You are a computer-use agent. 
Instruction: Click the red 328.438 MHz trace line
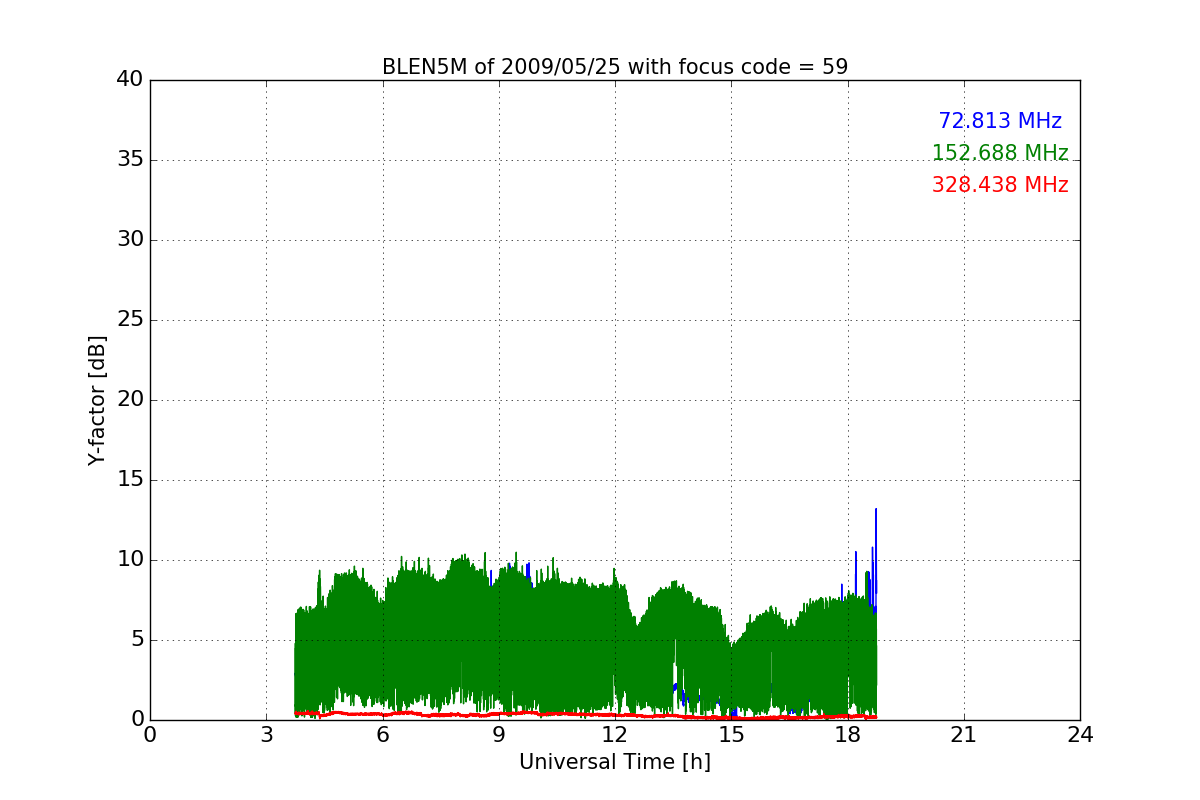pos(585,714)
